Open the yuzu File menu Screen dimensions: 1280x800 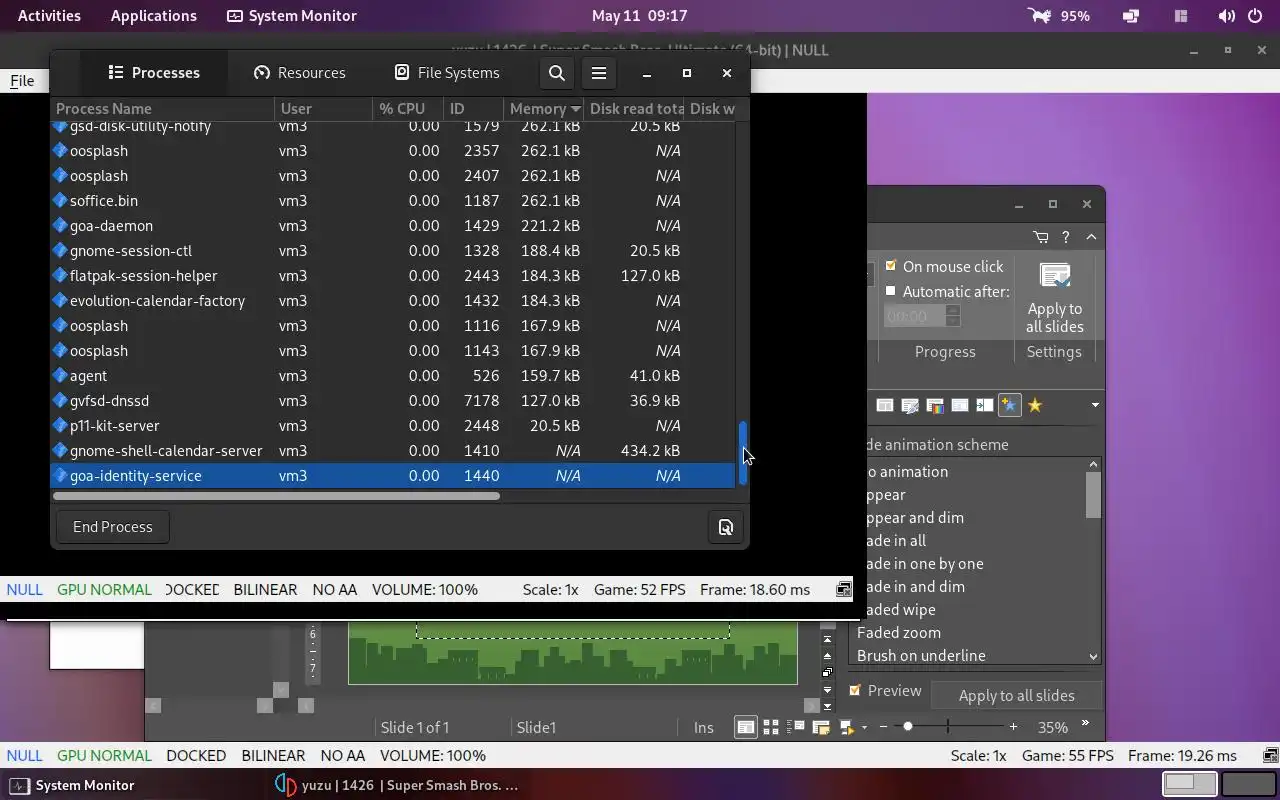(22, 81)
